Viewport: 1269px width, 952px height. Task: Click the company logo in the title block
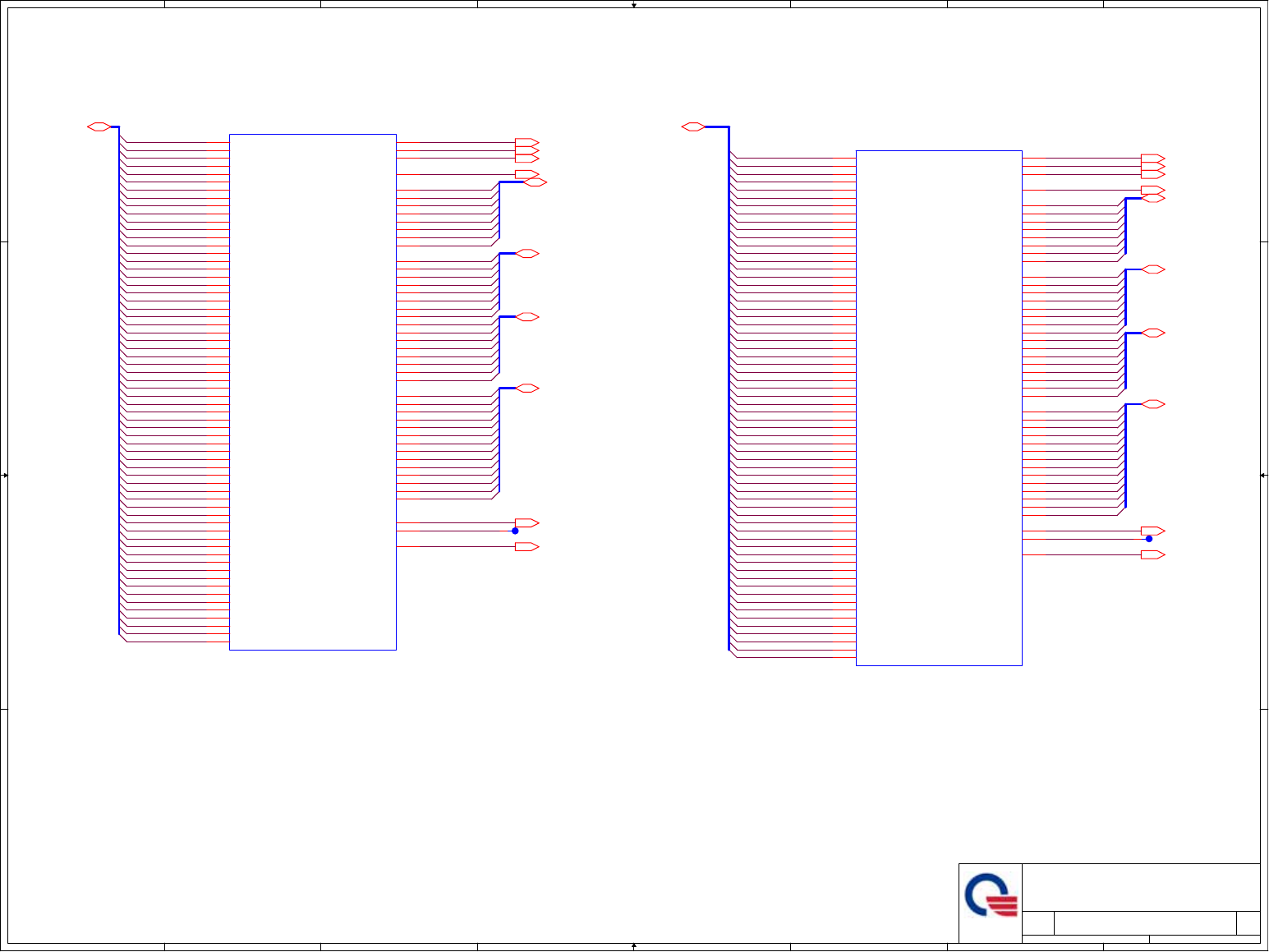[x=991, y=896]
